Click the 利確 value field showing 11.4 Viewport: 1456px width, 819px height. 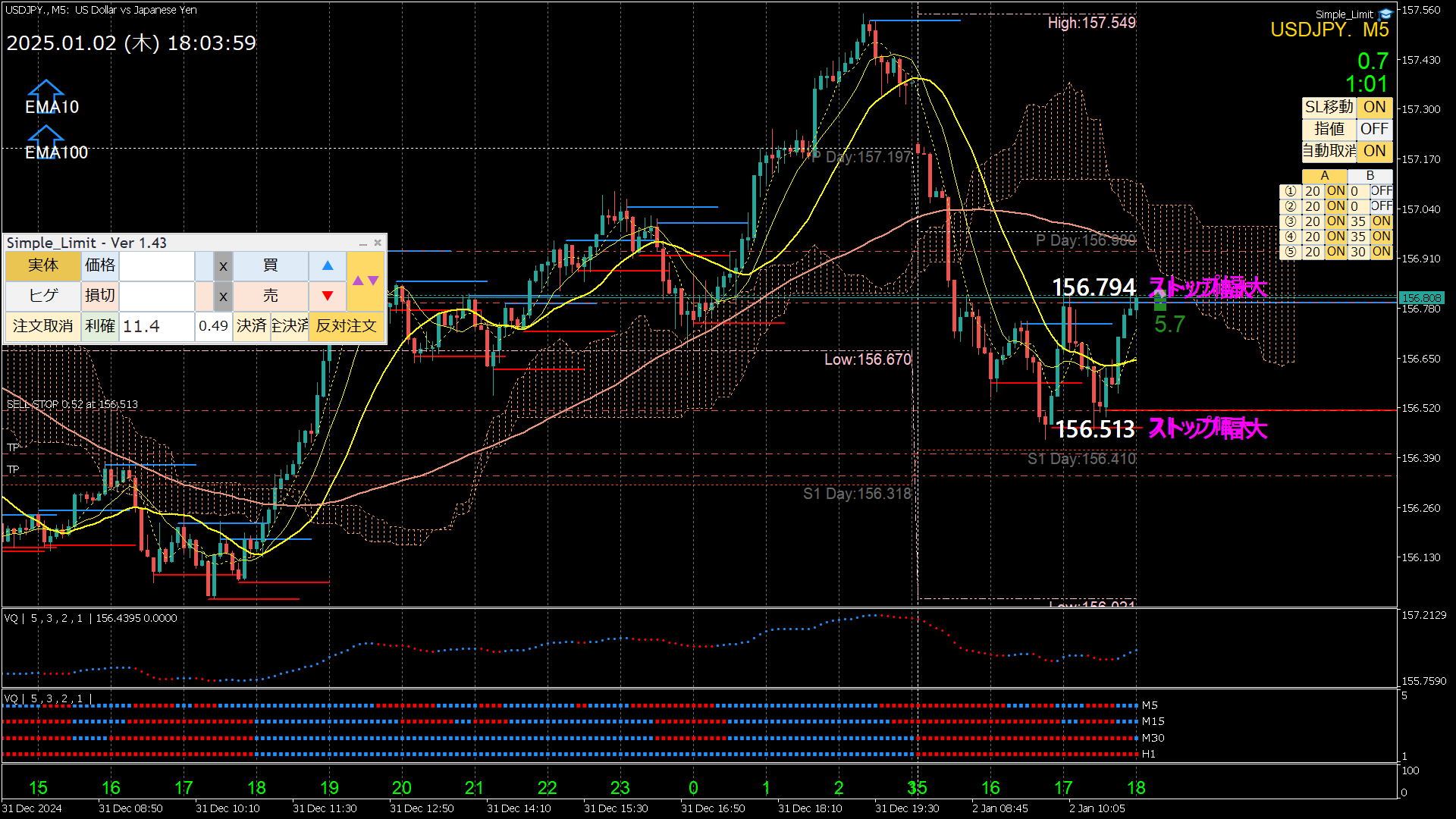[157, 326]
